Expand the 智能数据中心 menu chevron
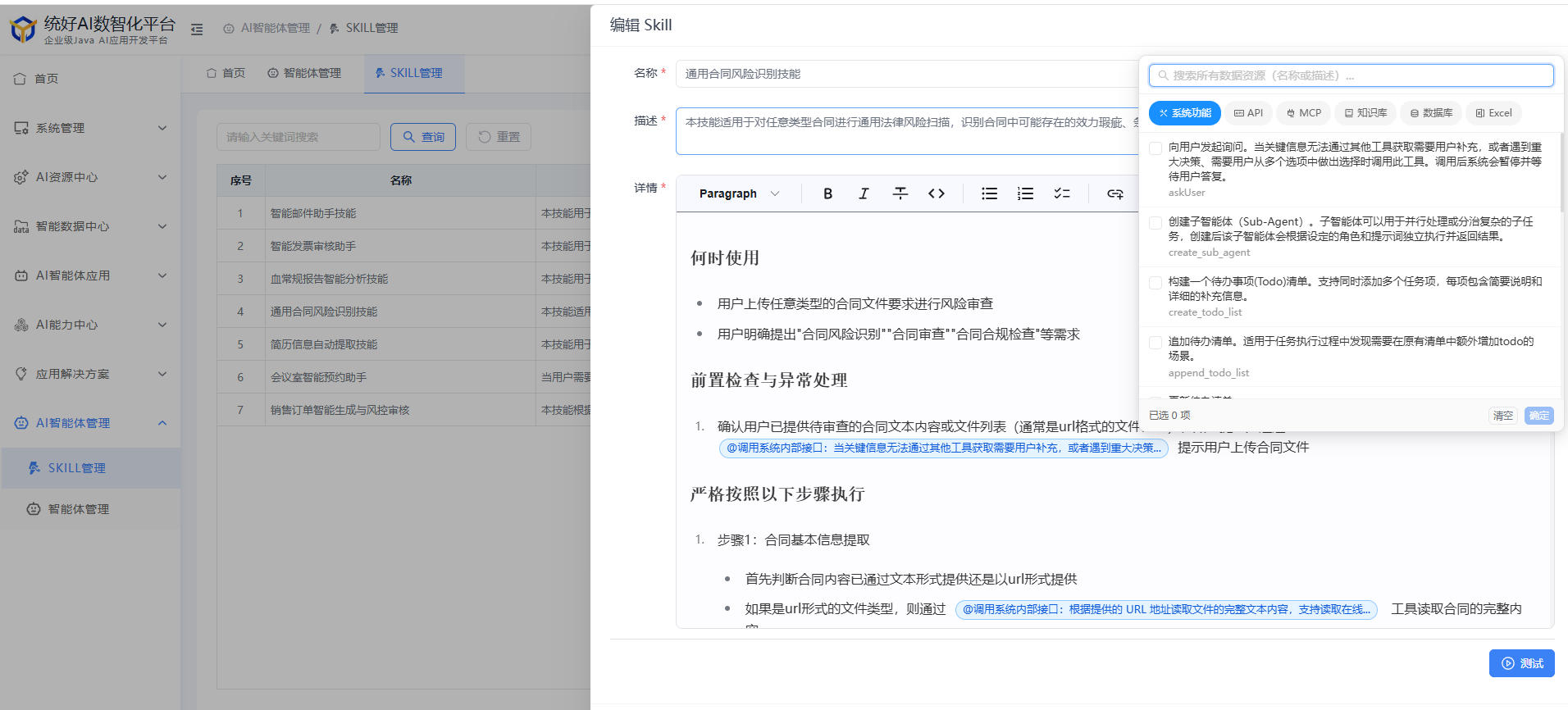 pos(162,226)
